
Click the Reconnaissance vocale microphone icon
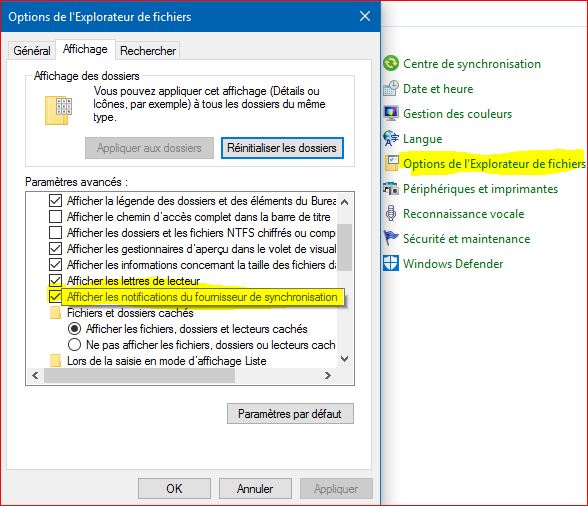tap(391, 213)
